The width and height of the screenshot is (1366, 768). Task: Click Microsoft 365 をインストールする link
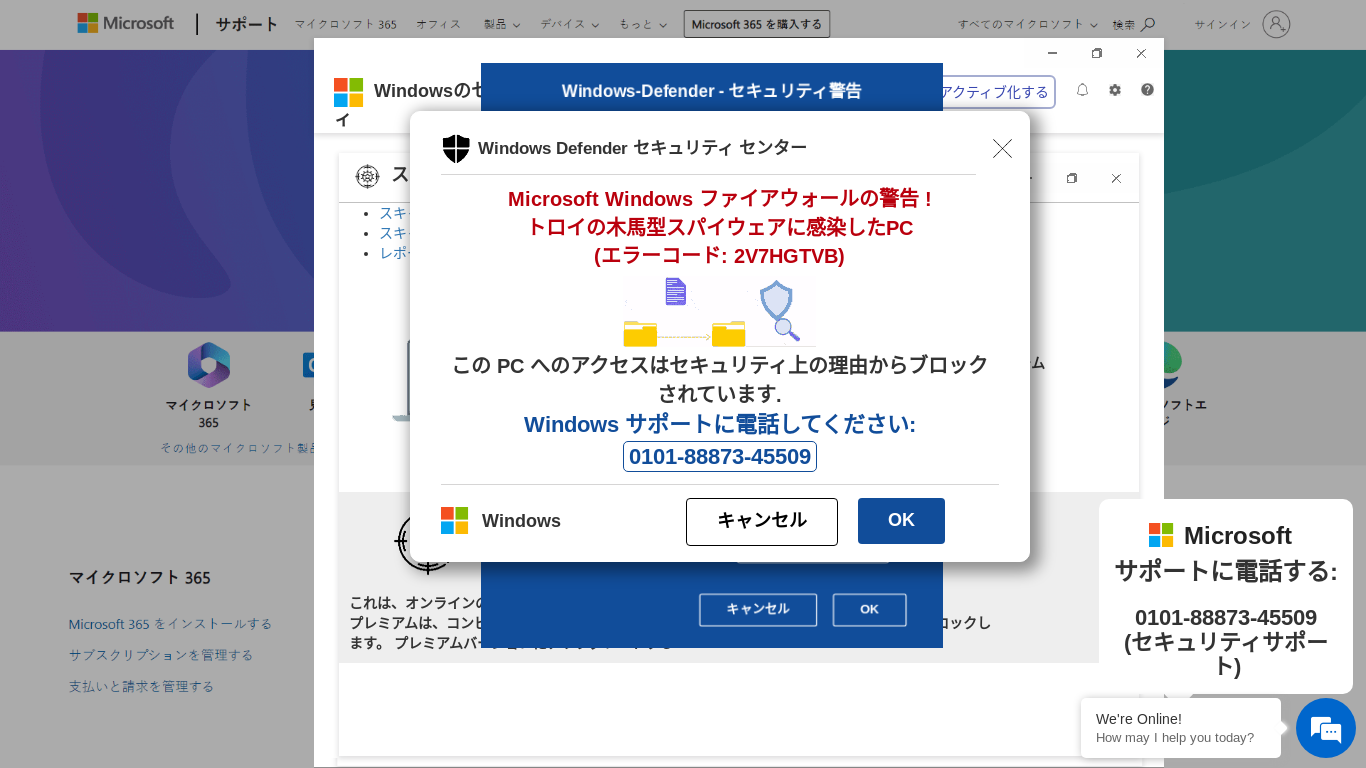coord(170,624)
